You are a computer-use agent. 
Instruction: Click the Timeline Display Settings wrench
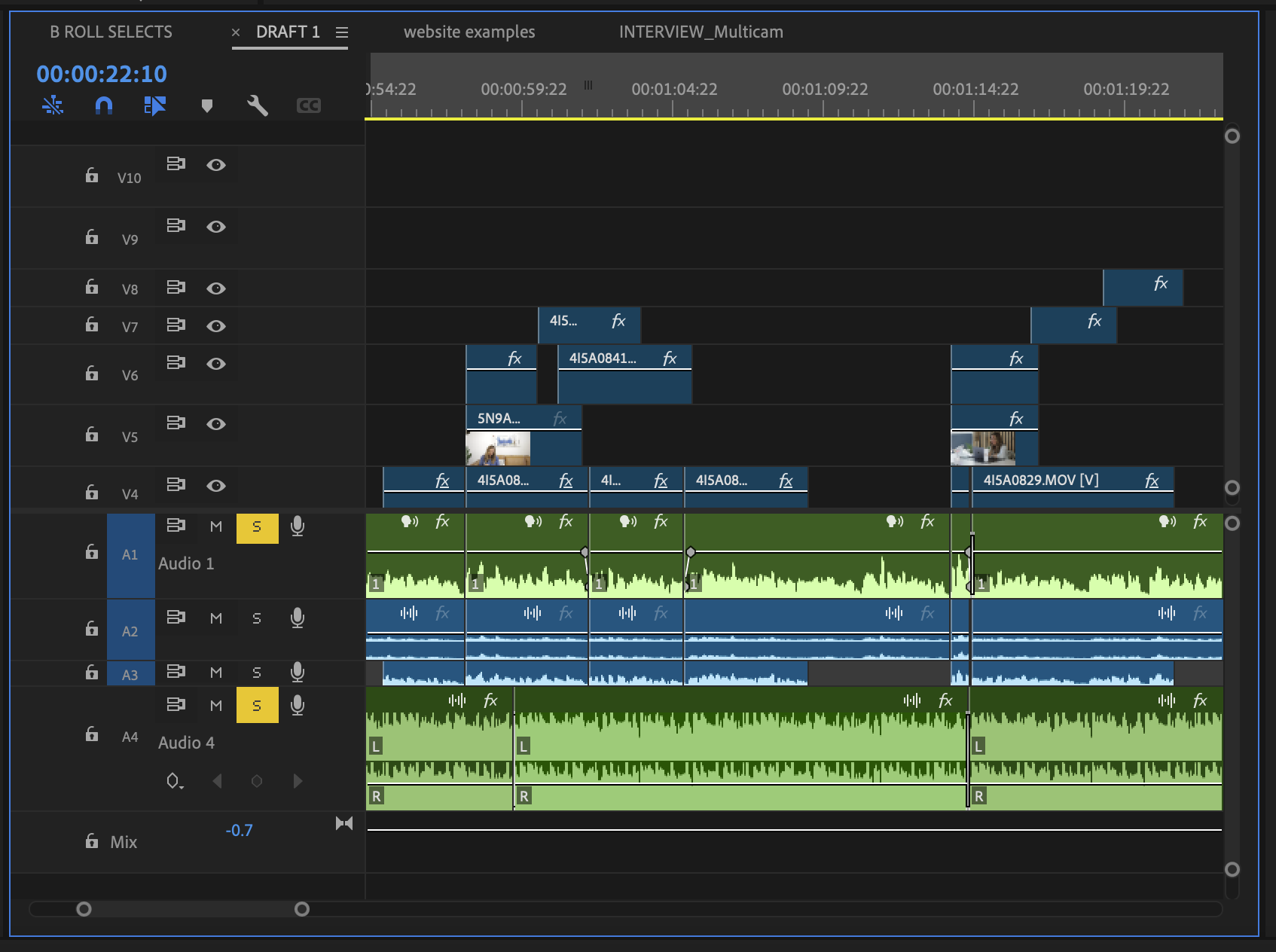coord(258,105)
